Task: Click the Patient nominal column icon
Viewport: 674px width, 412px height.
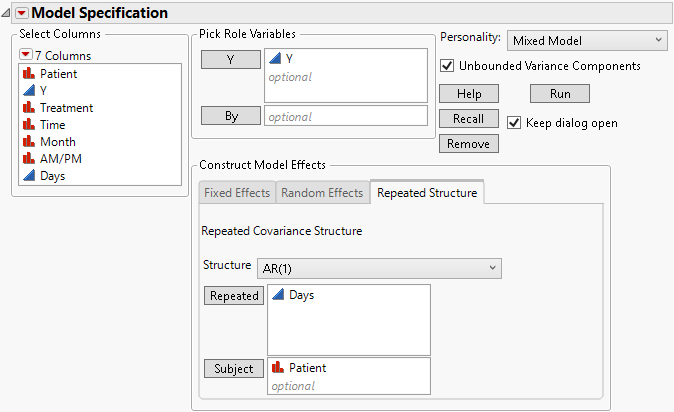Action: [28, 74]
